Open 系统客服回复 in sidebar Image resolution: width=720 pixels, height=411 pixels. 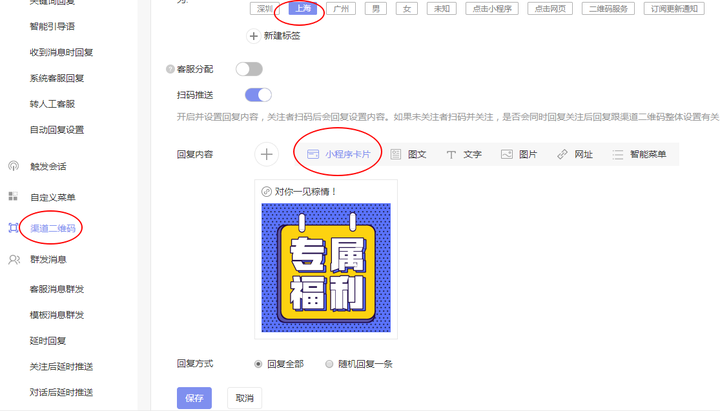click(x=57, y=78)
